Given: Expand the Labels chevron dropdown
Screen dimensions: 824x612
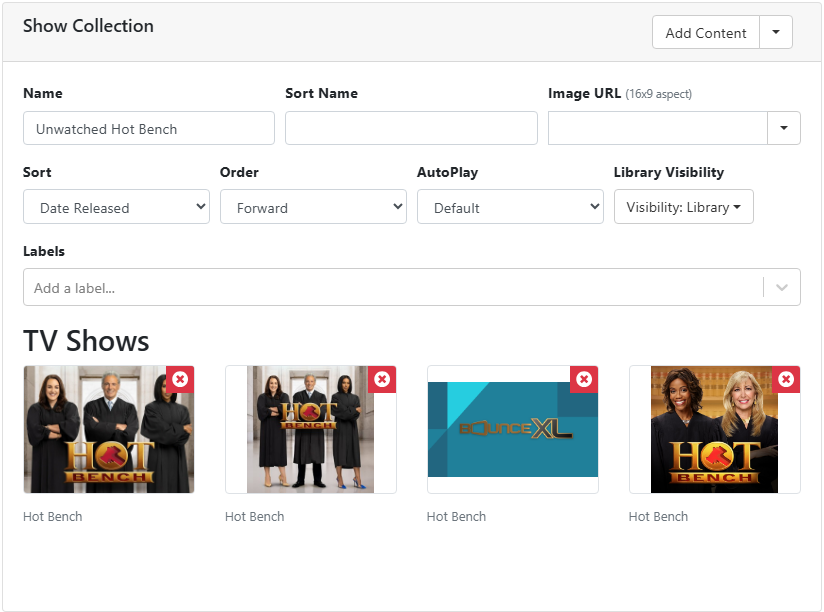Looking at the screenshot, I should (x=782, y=288).
